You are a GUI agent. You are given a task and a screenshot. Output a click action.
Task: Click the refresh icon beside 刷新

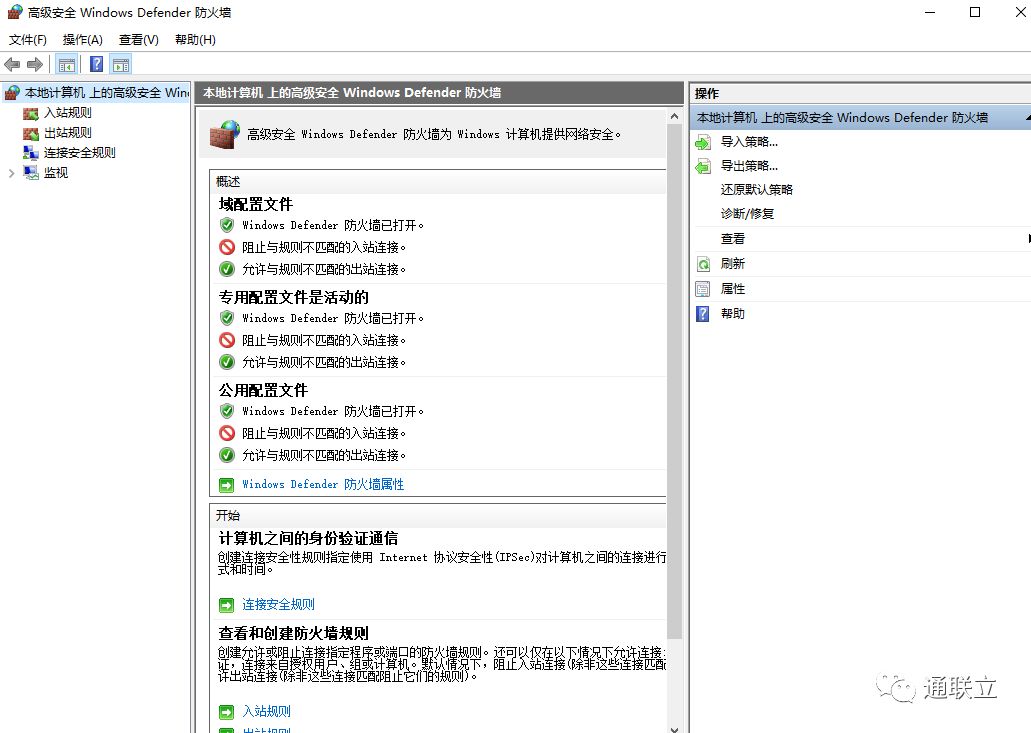coord(703,264)
